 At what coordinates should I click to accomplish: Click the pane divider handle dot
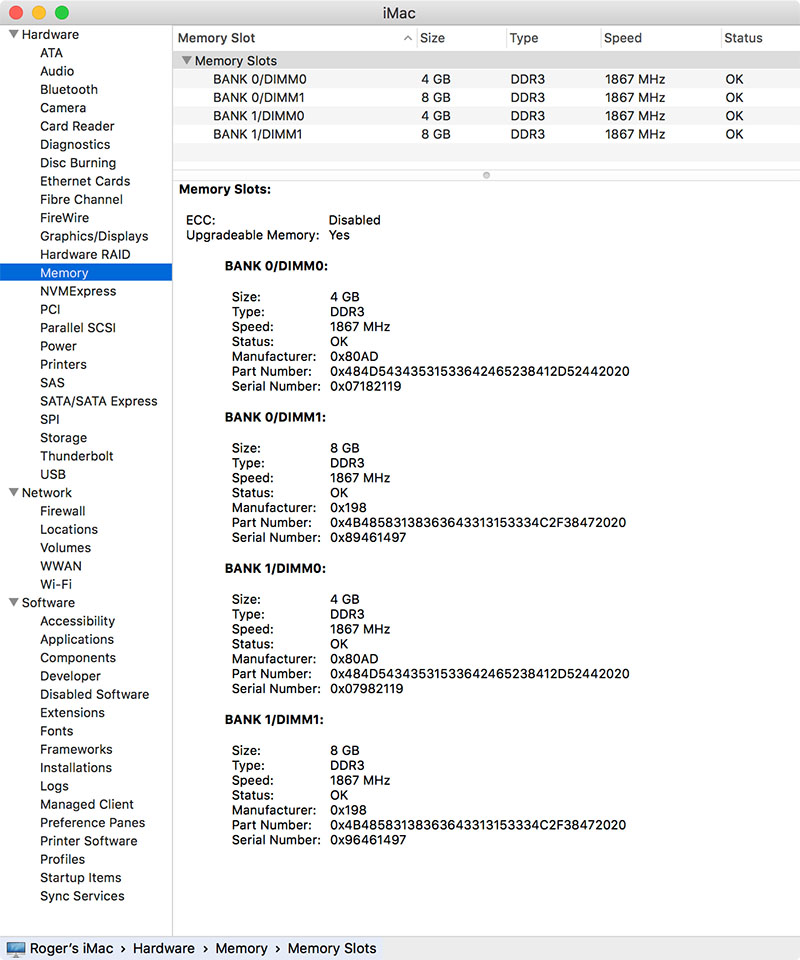point(487,175)
